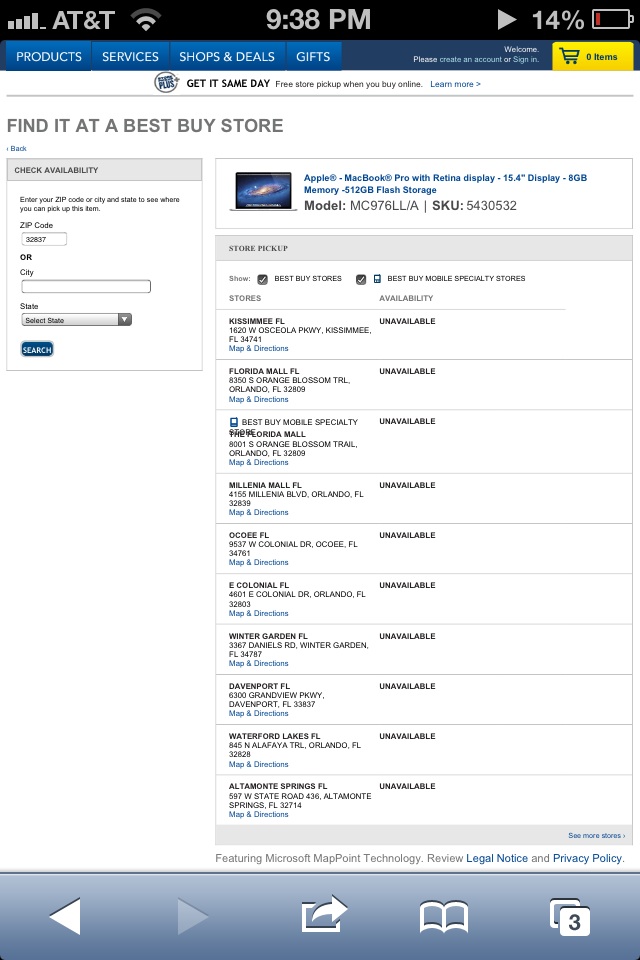Image resolution: width=640 pixels, height=960 pixels.
Task: Tap the Safari back arrow
Action: click(65, 916)
